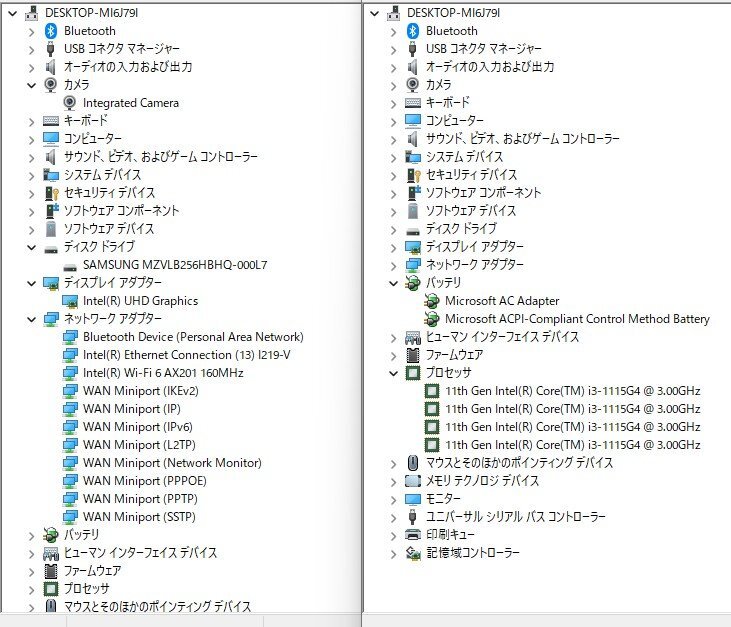
Task: Click the ヒューマン インターフェイス デバイス icon in left tree
Action: [x=51, y=553]
